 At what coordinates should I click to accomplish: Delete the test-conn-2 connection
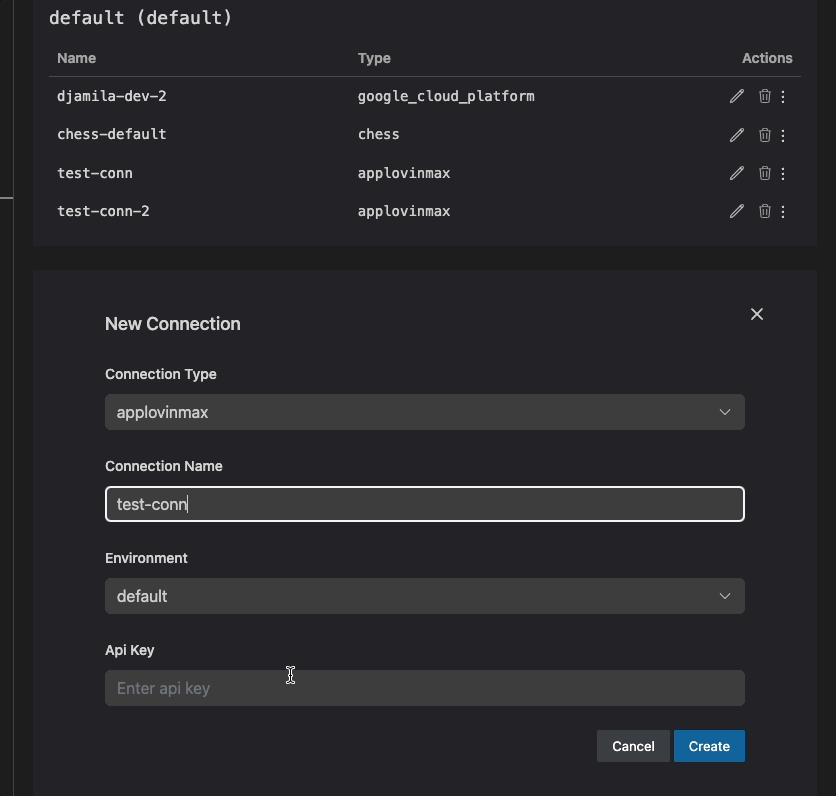765,211
